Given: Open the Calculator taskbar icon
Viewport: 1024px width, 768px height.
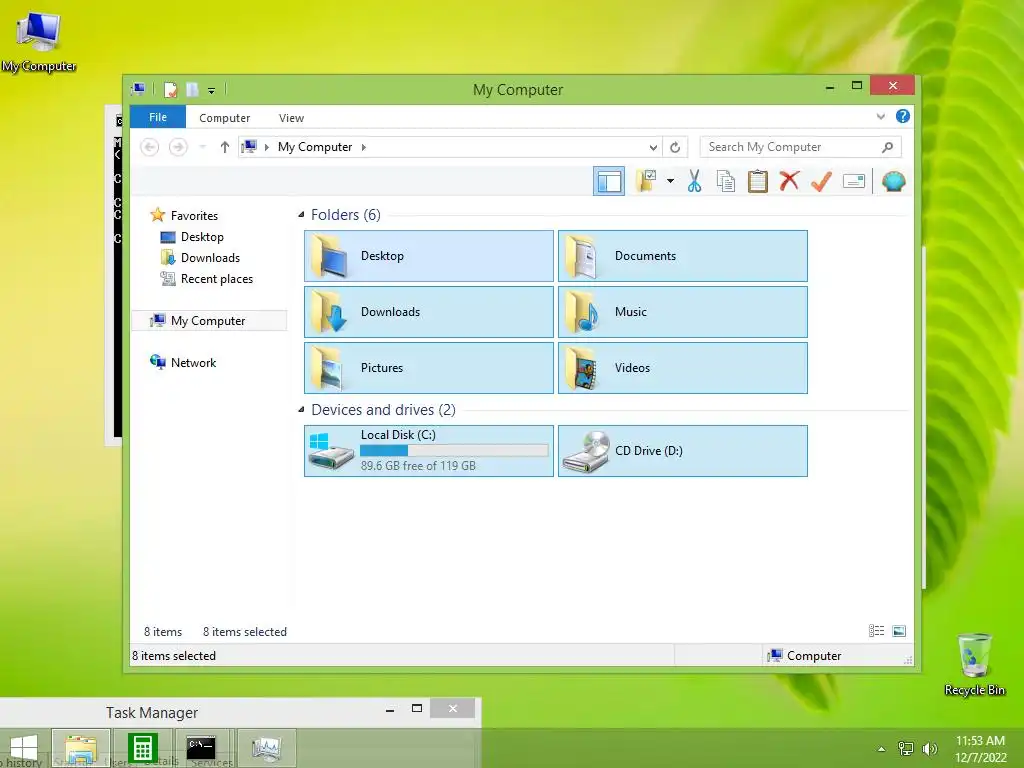Looking at the screenshot, I should click(142, 749).
